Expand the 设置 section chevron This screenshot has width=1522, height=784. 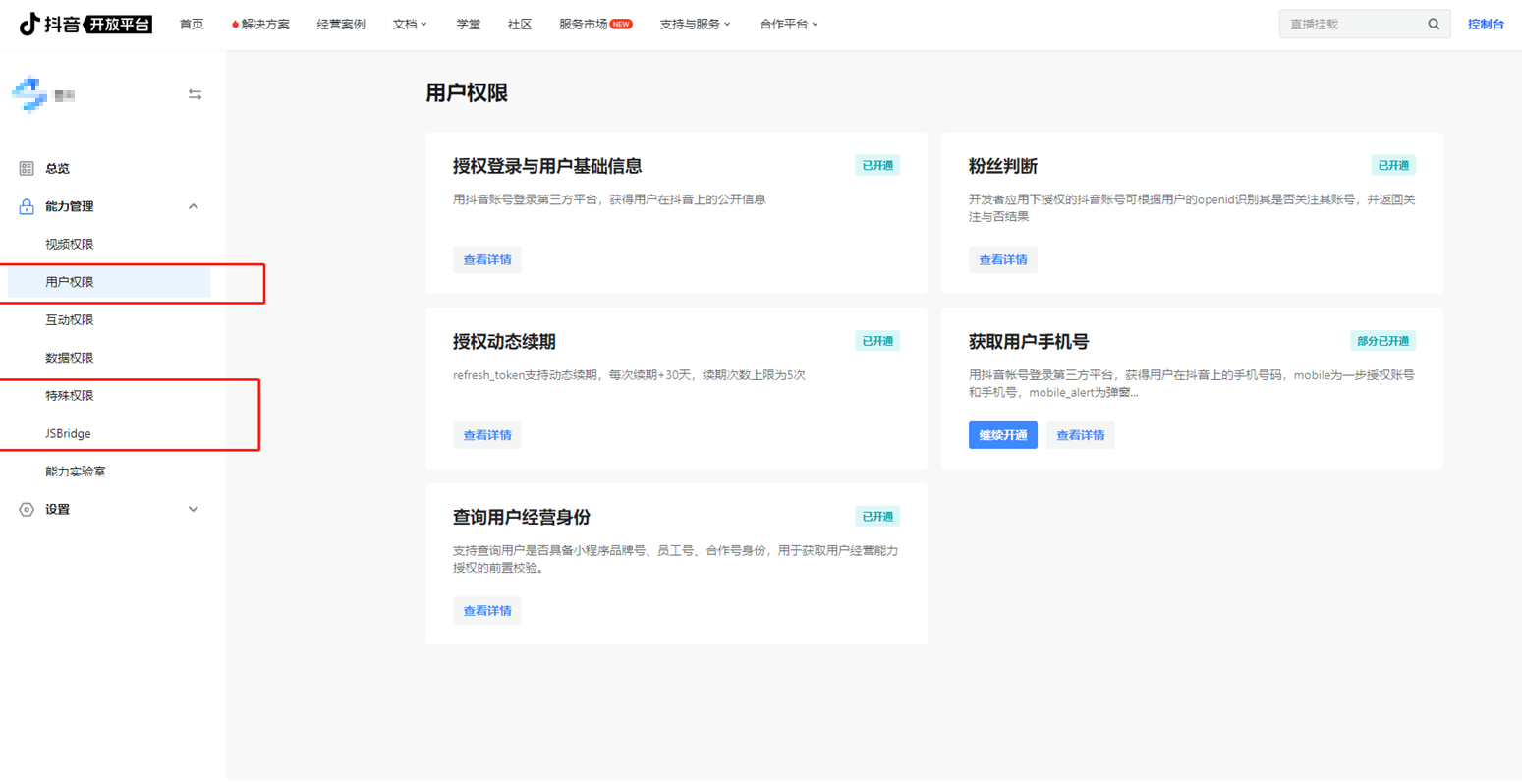pos(194,510)
